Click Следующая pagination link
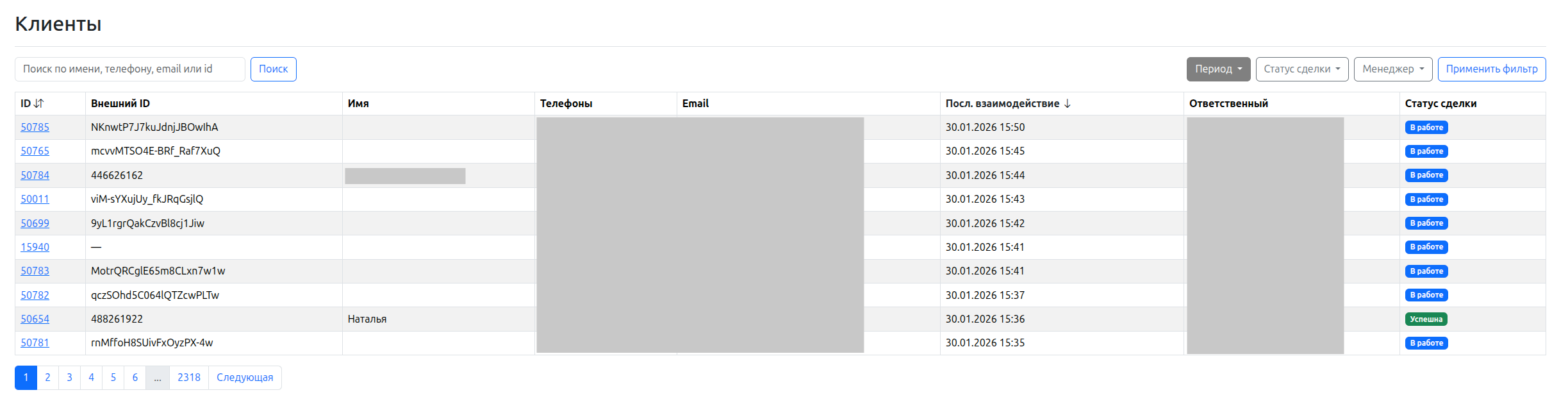 pos(245,378)
